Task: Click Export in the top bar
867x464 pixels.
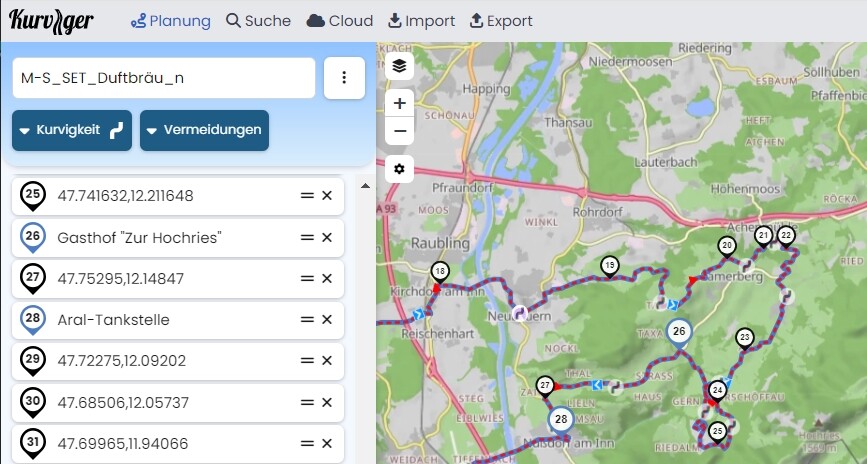Action: click(x=501, y=21)
